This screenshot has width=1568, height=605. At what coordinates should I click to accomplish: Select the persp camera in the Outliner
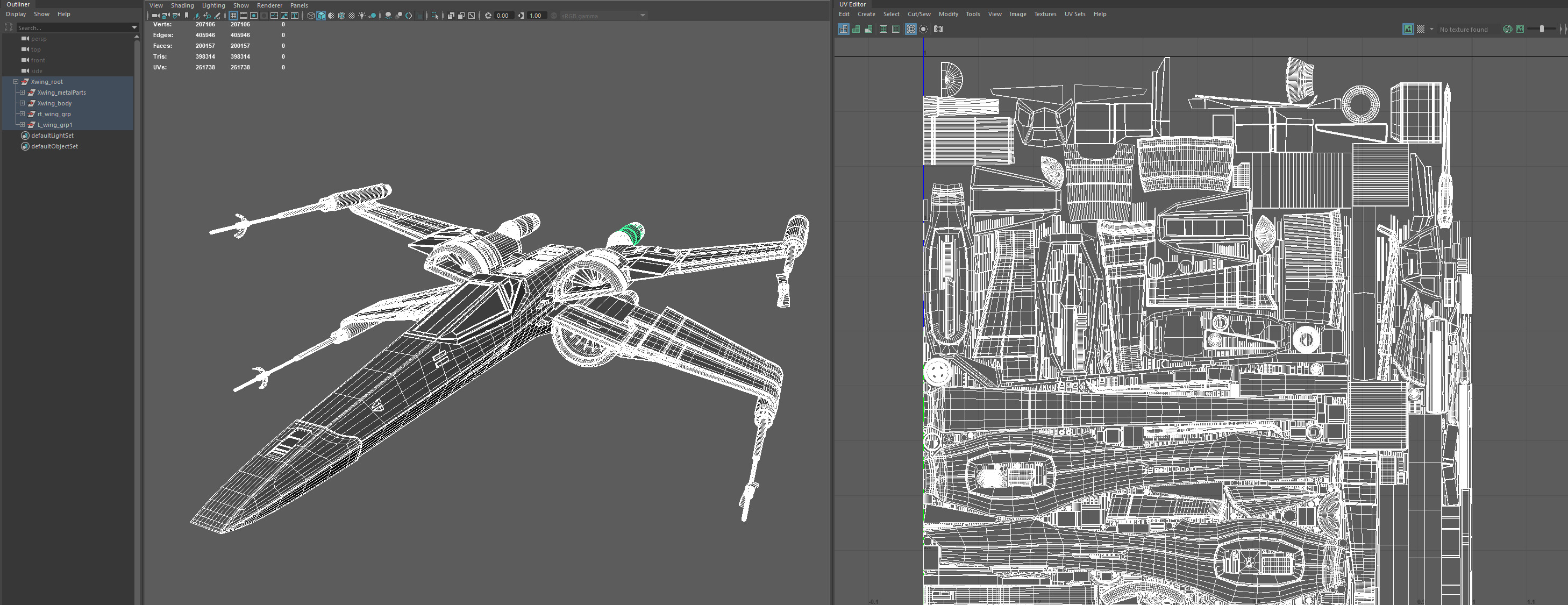[38, 38]
